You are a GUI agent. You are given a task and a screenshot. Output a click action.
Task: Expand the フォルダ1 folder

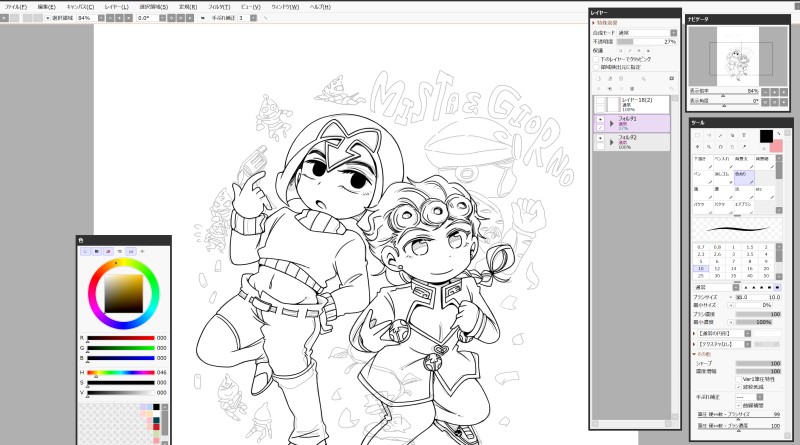pyautogui.click(x=612, y=123)
